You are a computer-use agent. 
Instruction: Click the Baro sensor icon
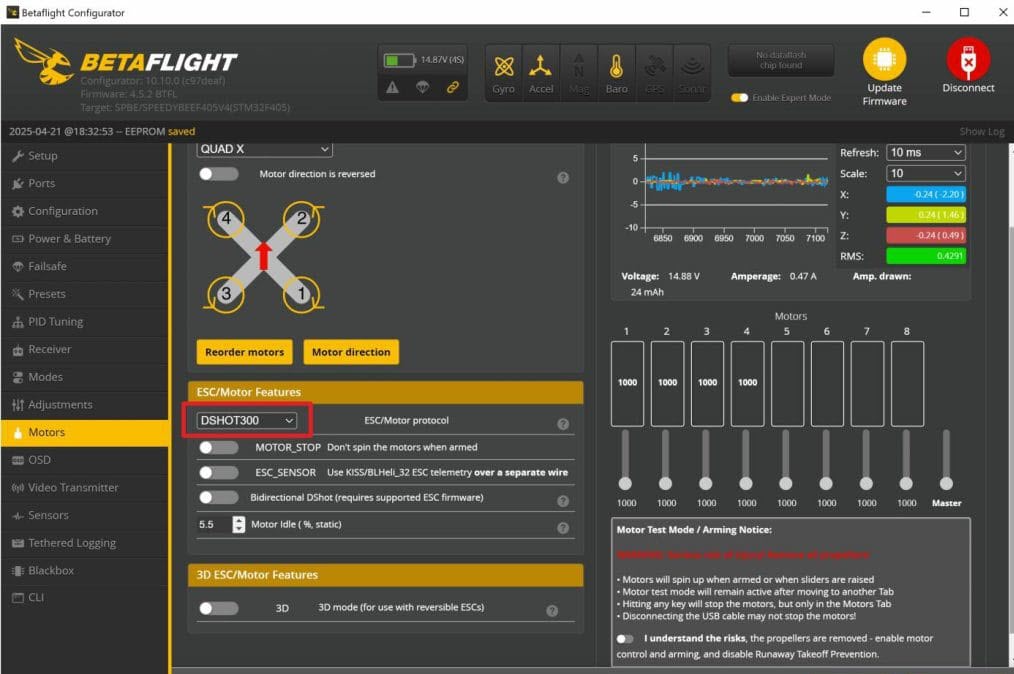coord(616,67)
